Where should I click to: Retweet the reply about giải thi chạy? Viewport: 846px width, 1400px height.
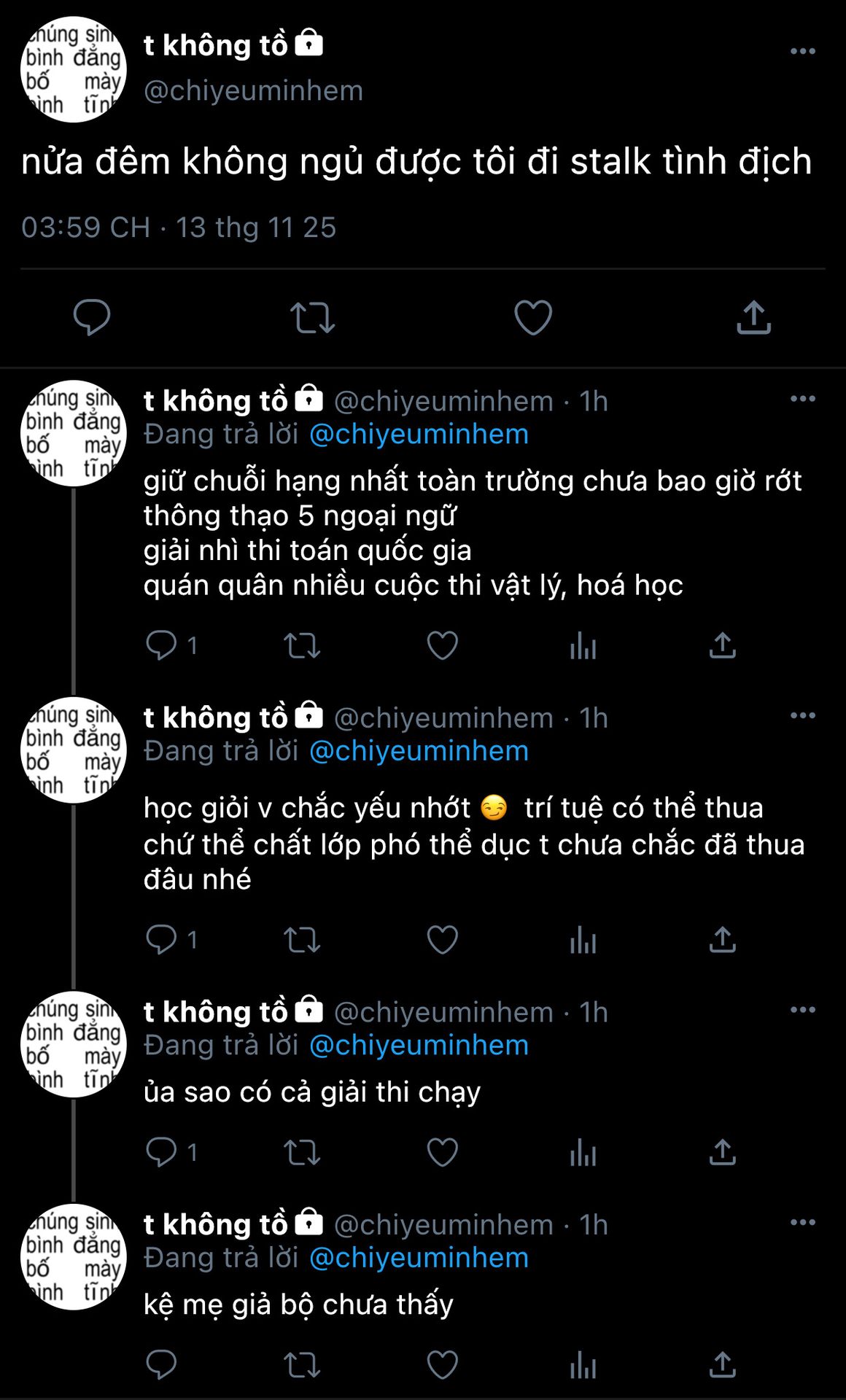(x=301, y=1152)
